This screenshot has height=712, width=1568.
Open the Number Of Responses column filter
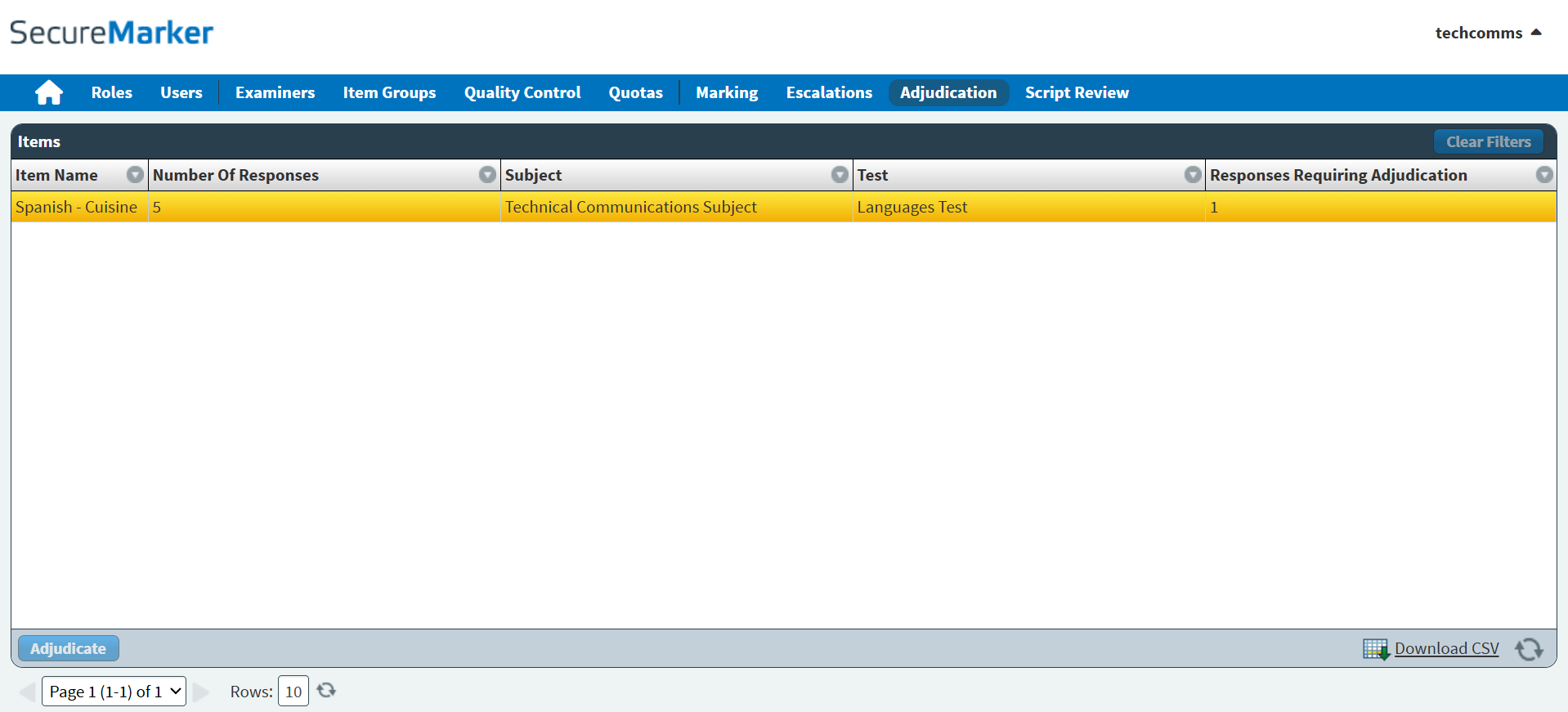click(487, 175)
